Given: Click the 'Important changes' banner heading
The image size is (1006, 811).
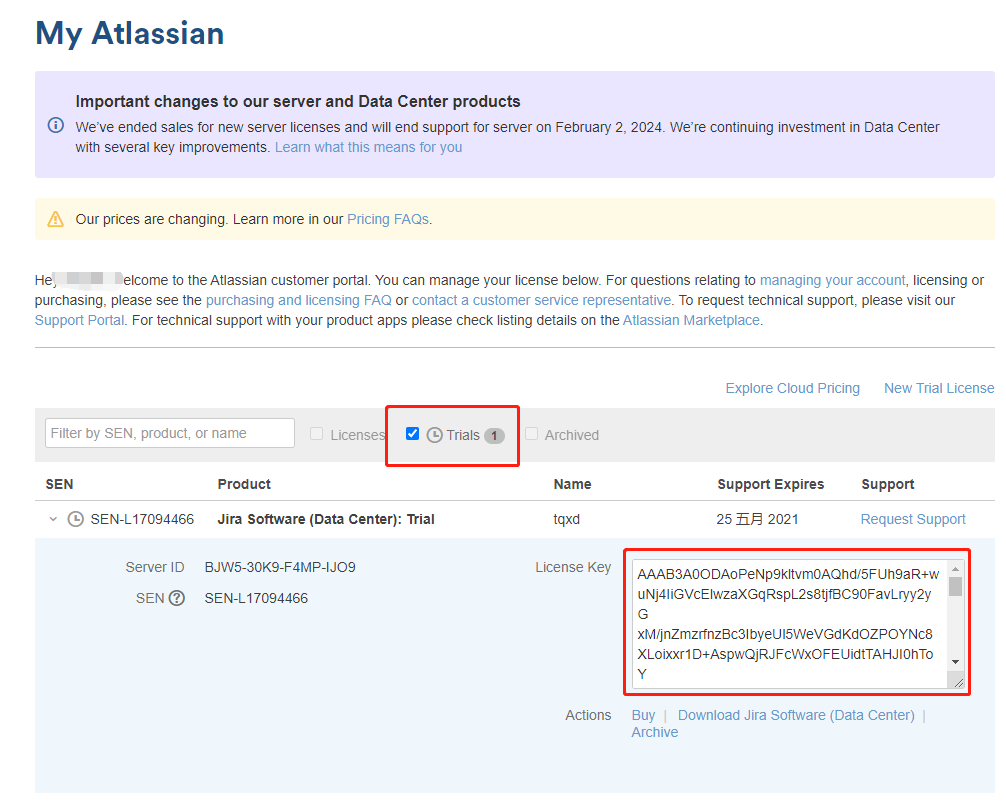Looking at the screenshot, I should tap(298, 101).
